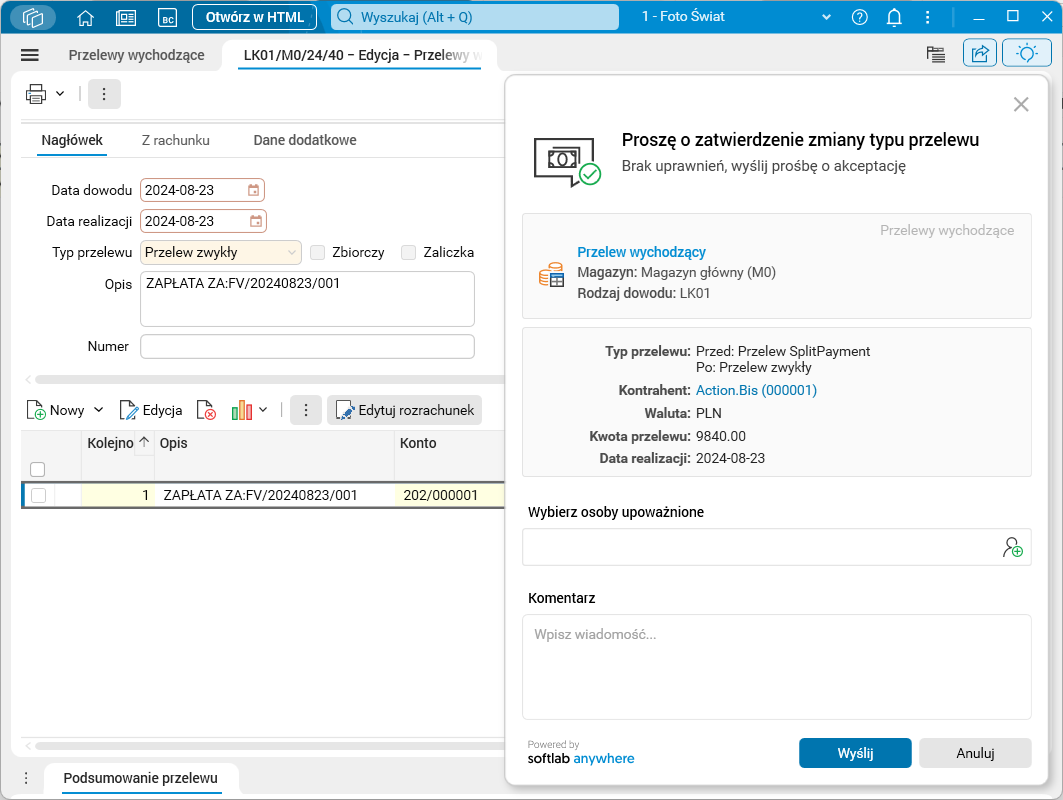Sort by Kolejno column arrow
The height and width of the screenshot is (800, 1063).
coord(144,443)
